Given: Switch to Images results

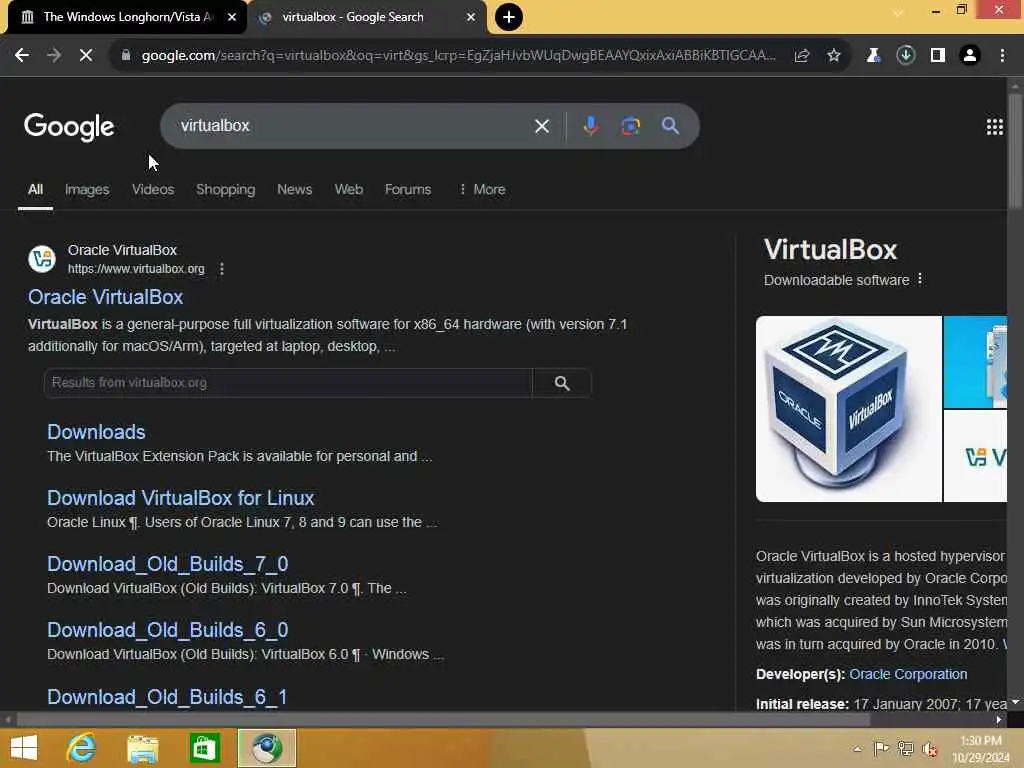Looking at the screenshot, I should pyautogui.click(x=87, y=189).
